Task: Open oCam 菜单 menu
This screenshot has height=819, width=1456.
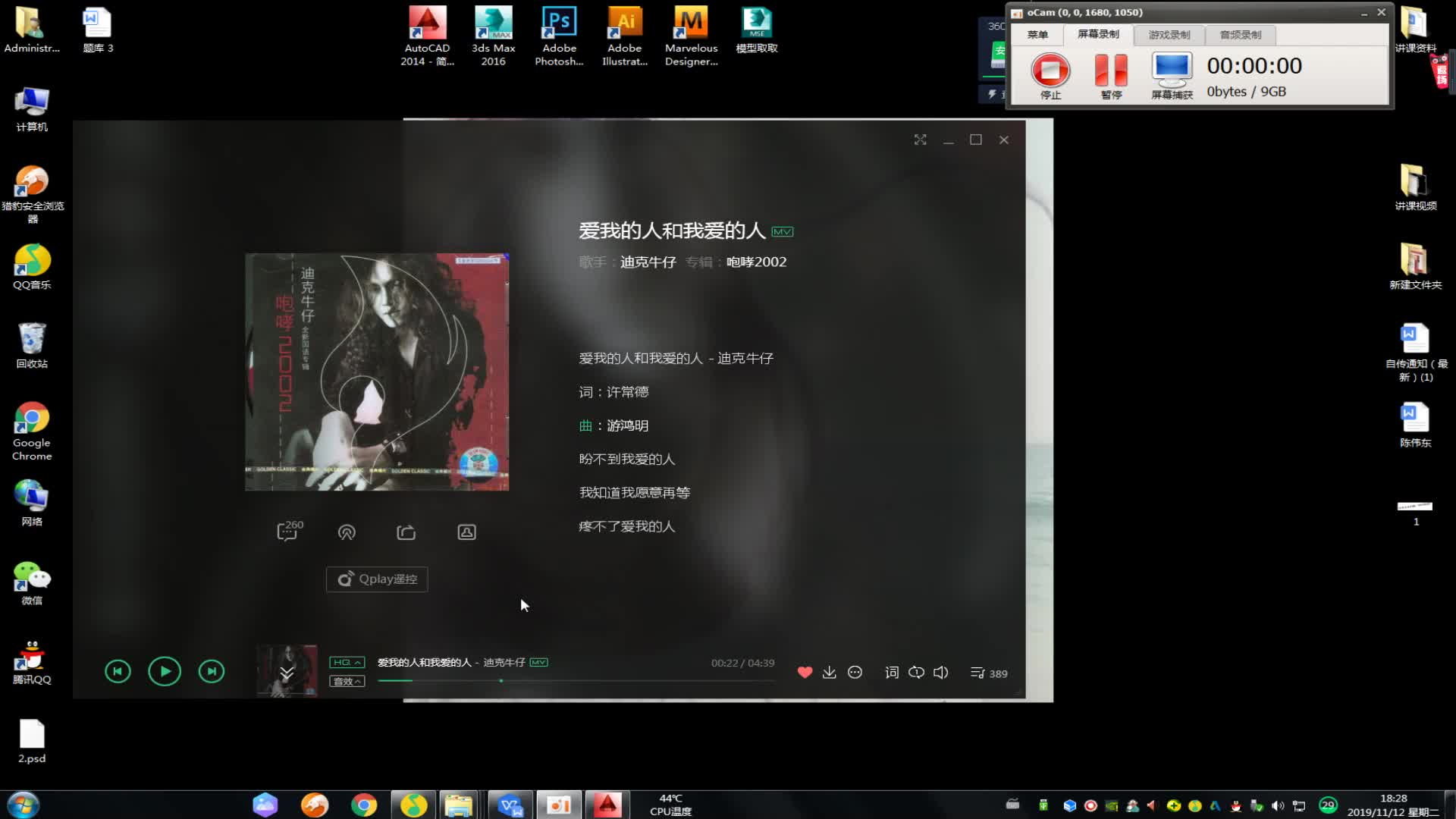Action: click(1037, 35)
